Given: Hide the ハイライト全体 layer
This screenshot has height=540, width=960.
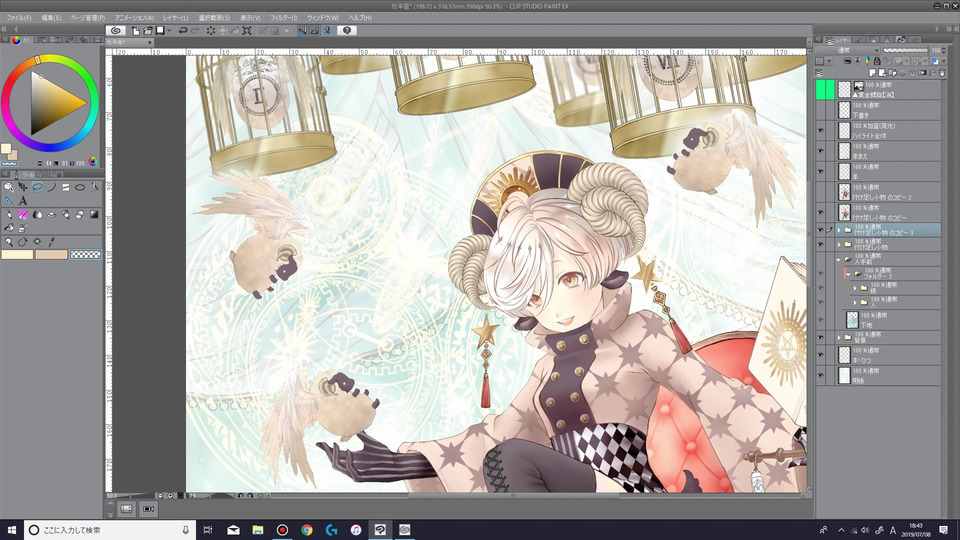Looking at the screenshot, I should pos(820,130).
